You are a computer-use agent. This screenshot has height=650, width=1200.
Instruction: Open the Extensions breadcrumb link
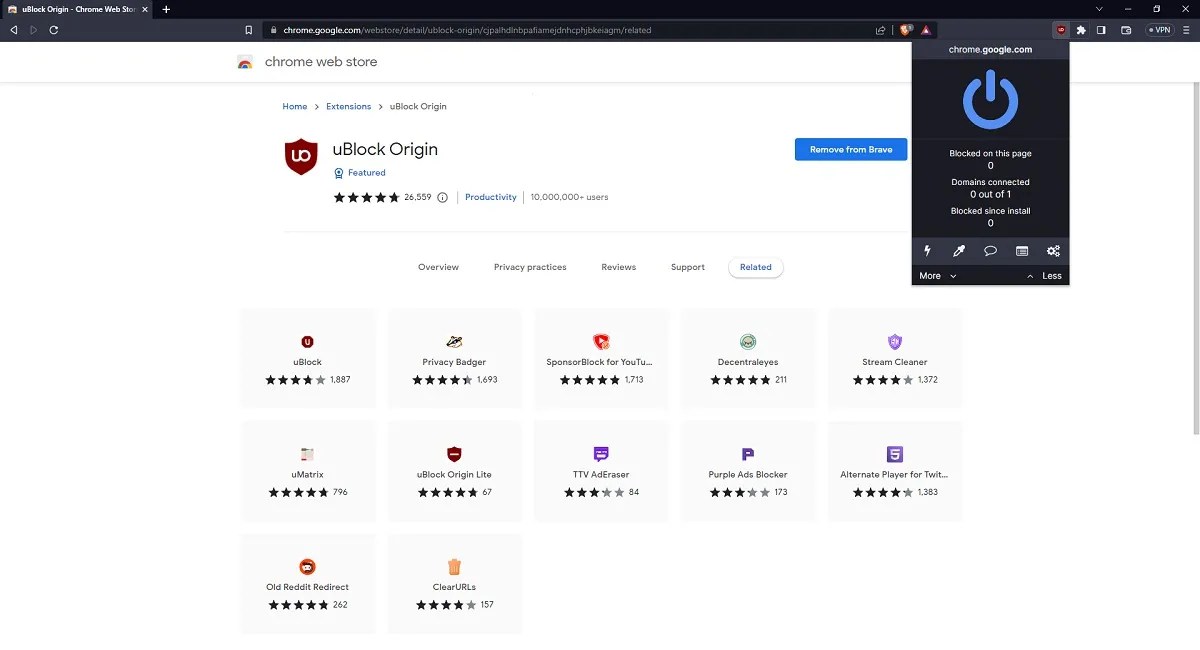pyautogui.click(x=348, y=106)
